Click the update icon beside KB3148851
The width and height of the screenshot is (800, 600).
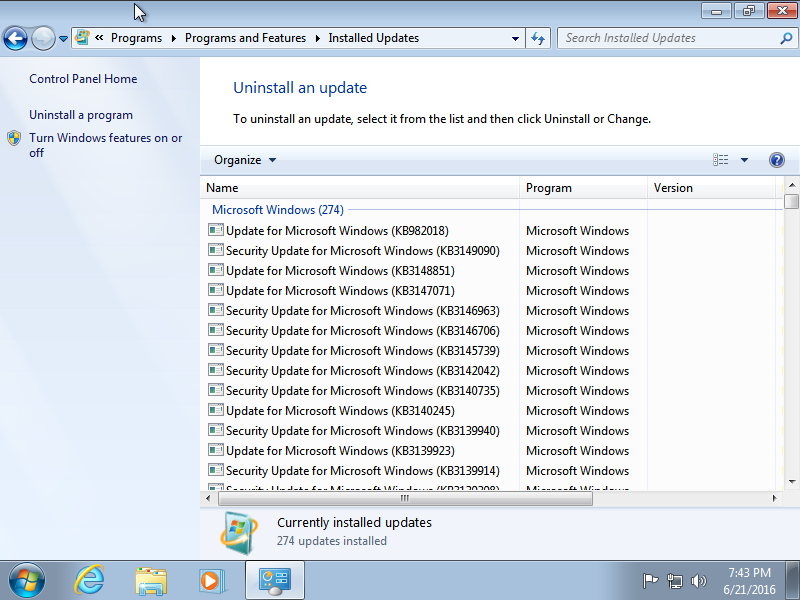(x=216, y=269)
